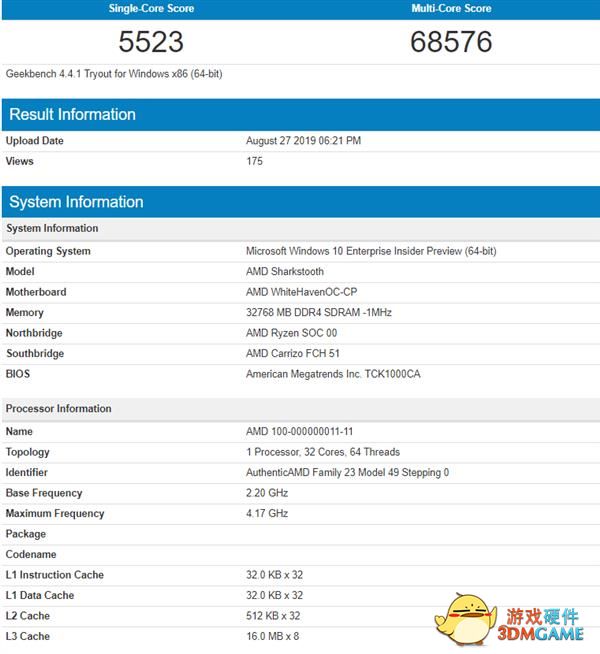
Task: Select the single-core score 5523
Action: (151, 42)
